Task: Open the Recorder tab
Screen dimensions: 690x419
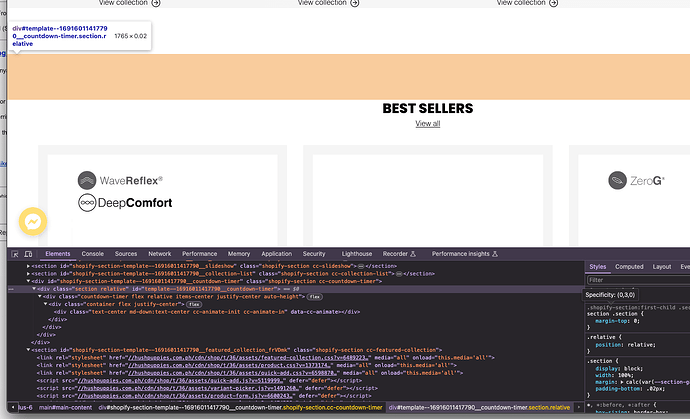Action: pos(395,254)
